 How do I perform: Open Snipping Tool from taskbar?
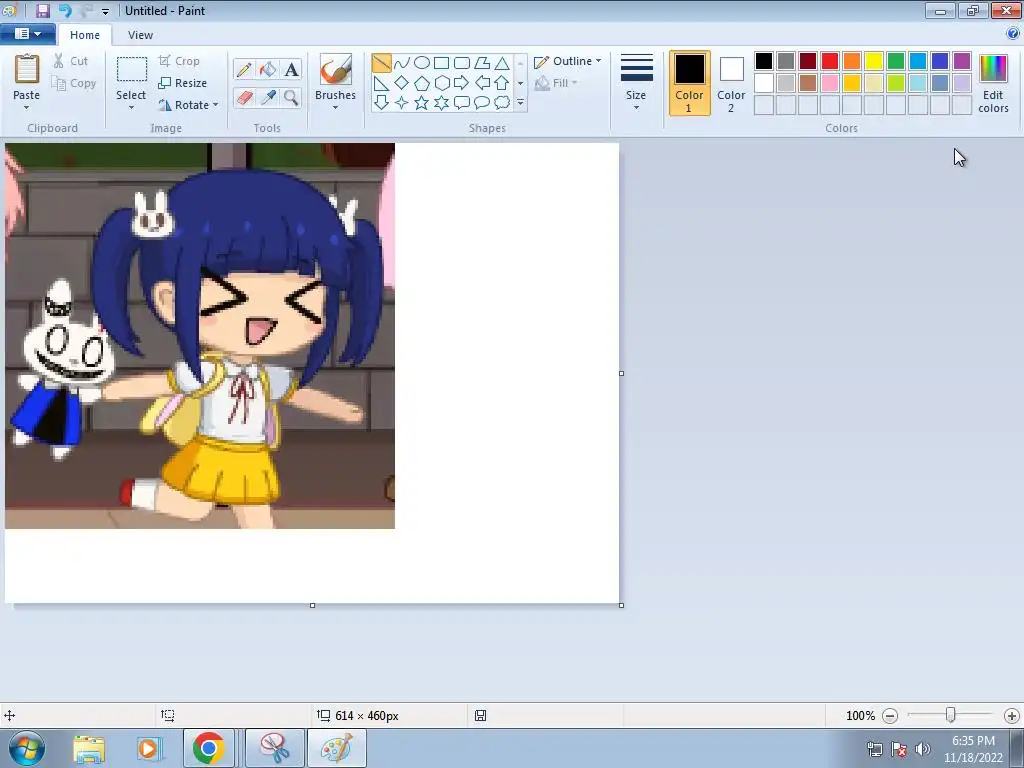point(275,748)
